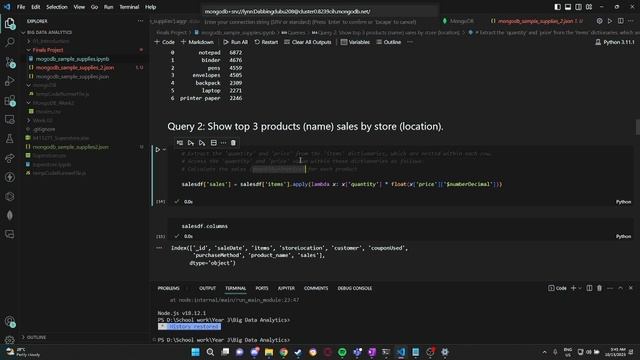Click the cell's Run by Line icon
The image size is (640, 360).
click(180, 143)
